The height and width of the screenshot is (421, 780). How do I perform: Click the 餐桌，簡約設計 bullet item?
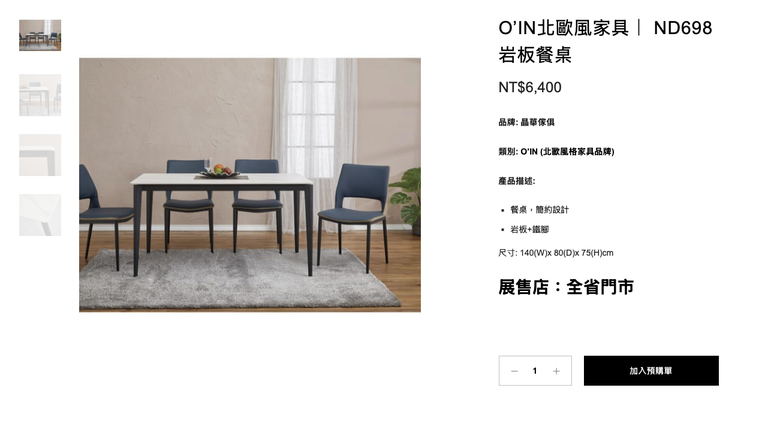[x=539, y=210]
